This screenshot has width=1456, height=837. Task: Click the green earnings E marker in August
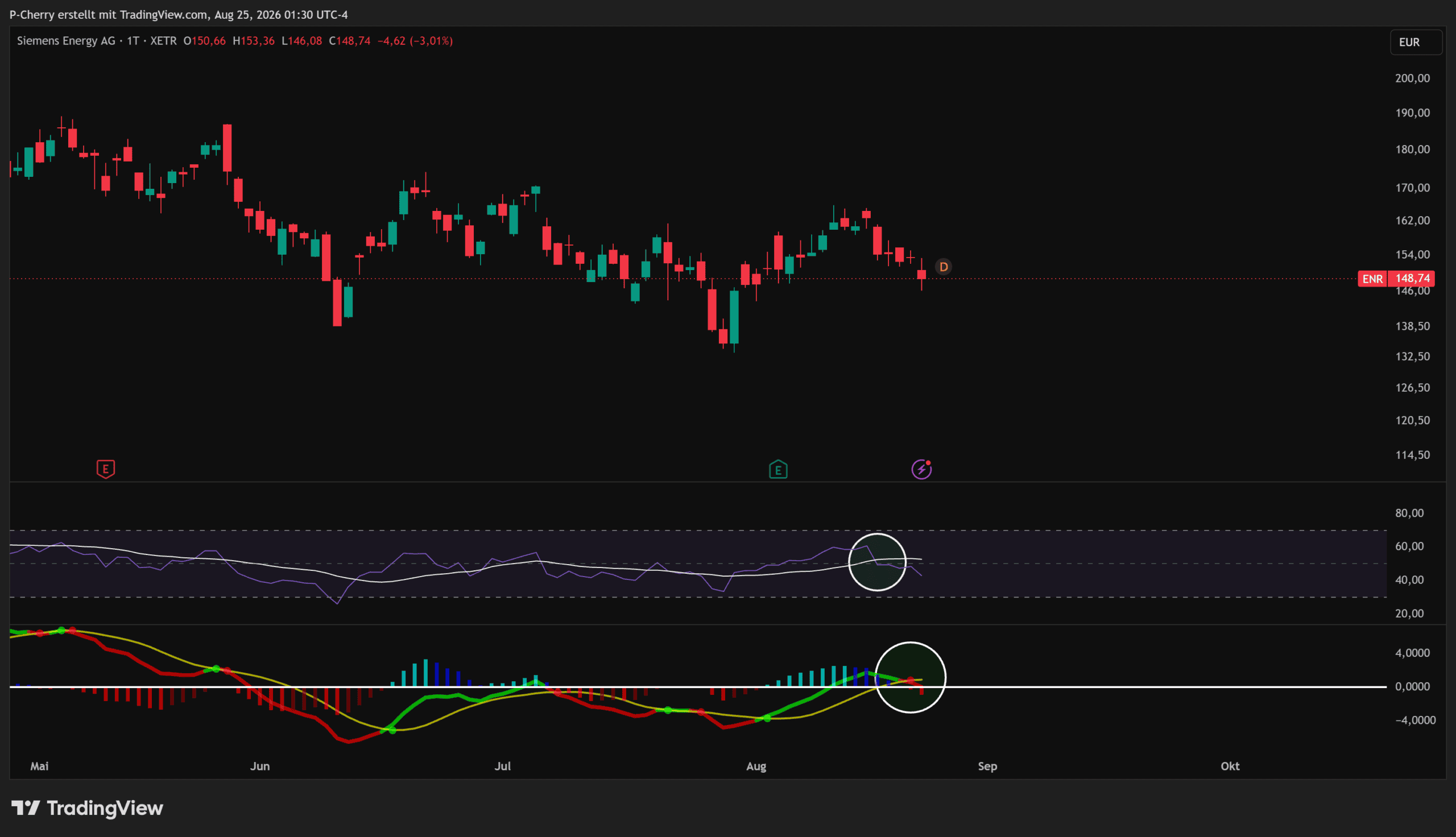pos(778,470)
